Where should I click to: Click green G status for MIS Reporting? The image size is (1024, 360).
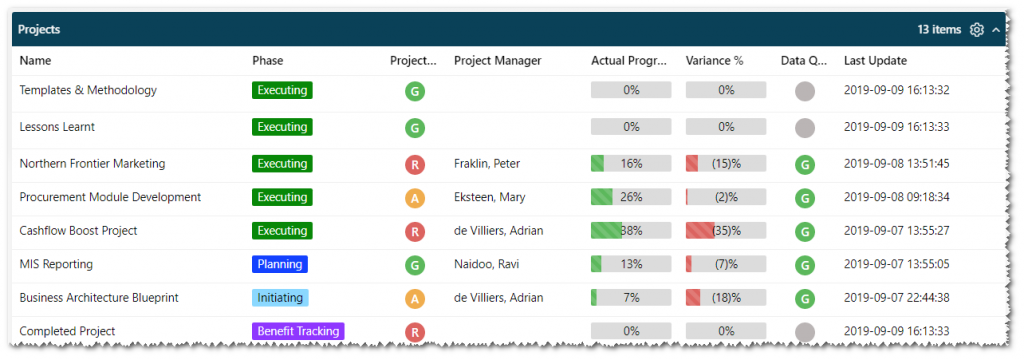point(415,265)
